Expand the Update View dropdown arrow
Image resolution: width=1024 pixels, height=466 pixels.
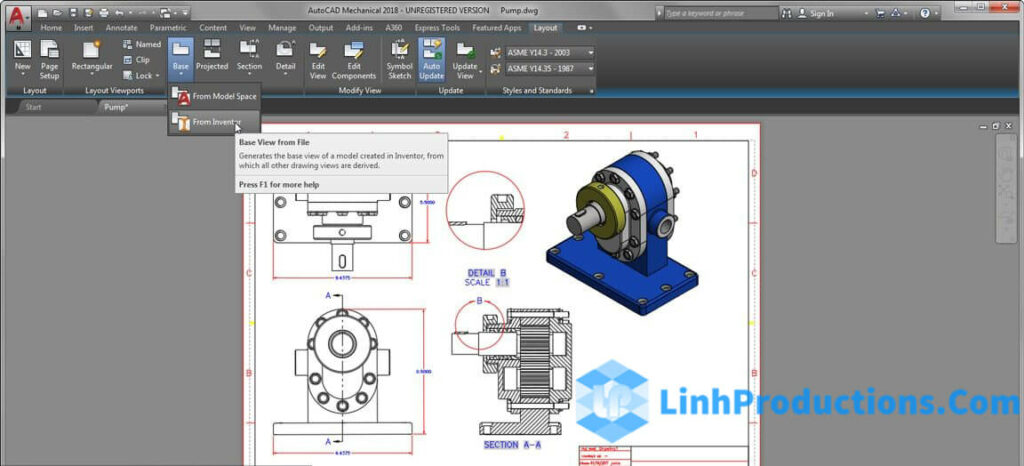coord(480,70)
